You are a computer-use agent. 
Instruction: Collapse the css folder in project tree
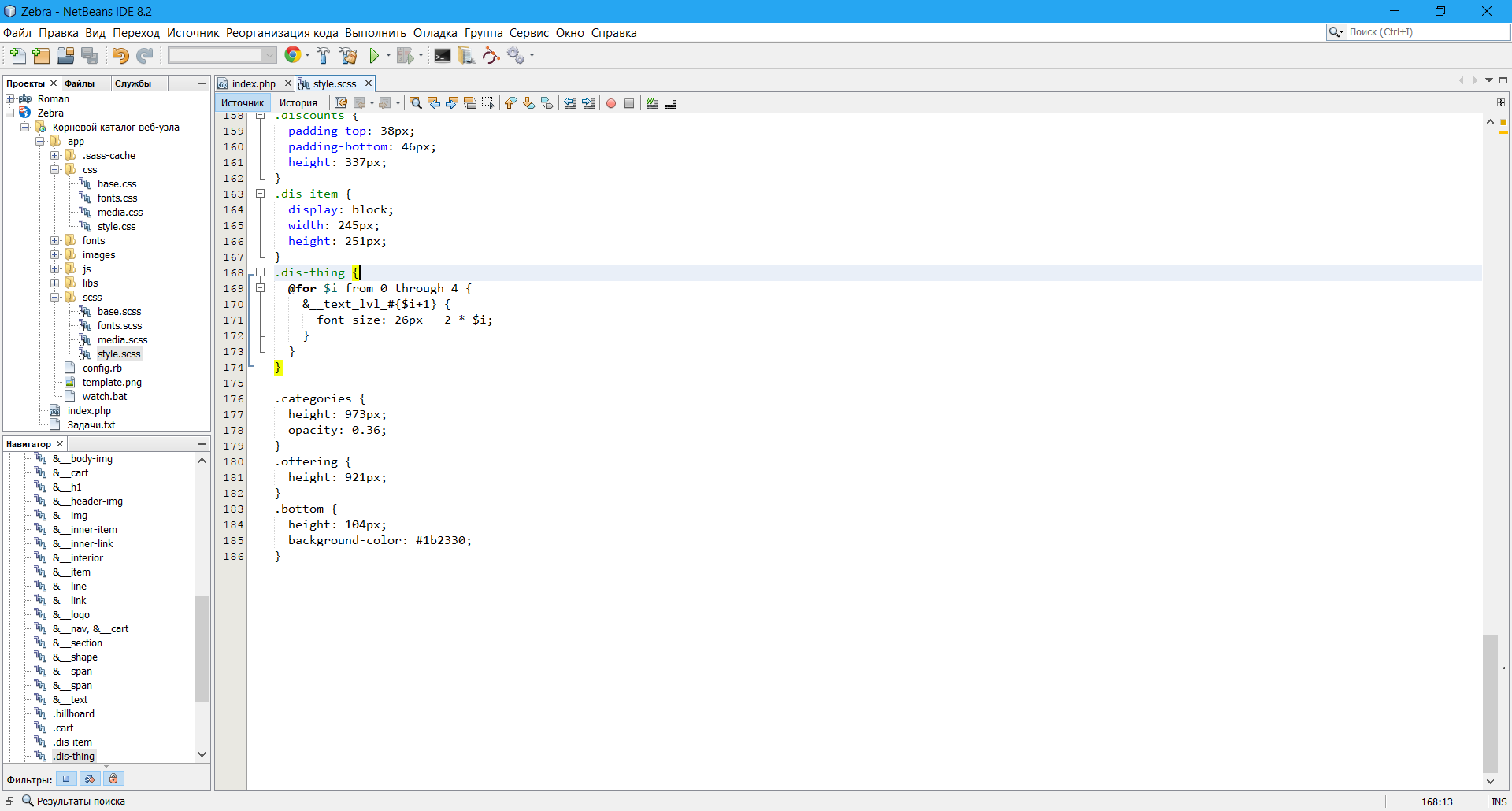[x=55, y=169]
